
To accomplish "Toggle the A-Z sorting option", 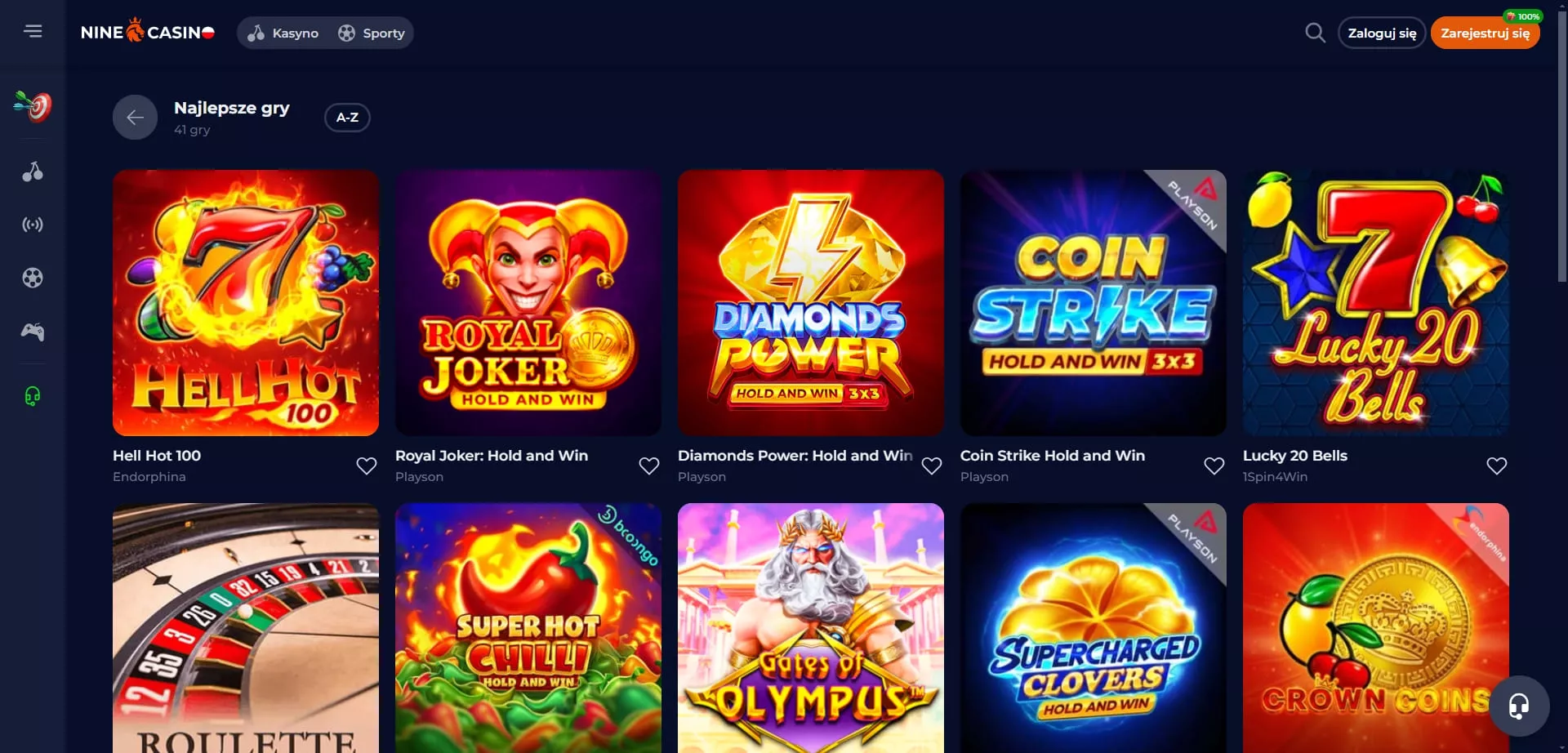I will 347,118.
